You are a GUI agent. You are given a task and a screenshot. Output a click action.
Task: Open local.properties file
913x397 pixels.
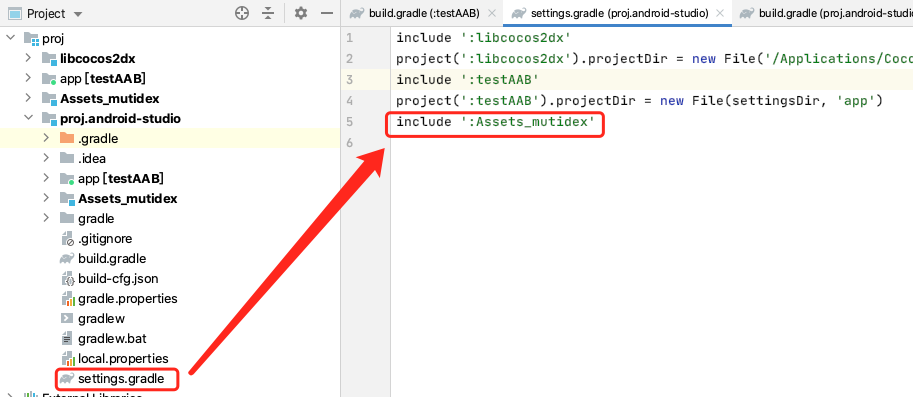click(123, 358)
